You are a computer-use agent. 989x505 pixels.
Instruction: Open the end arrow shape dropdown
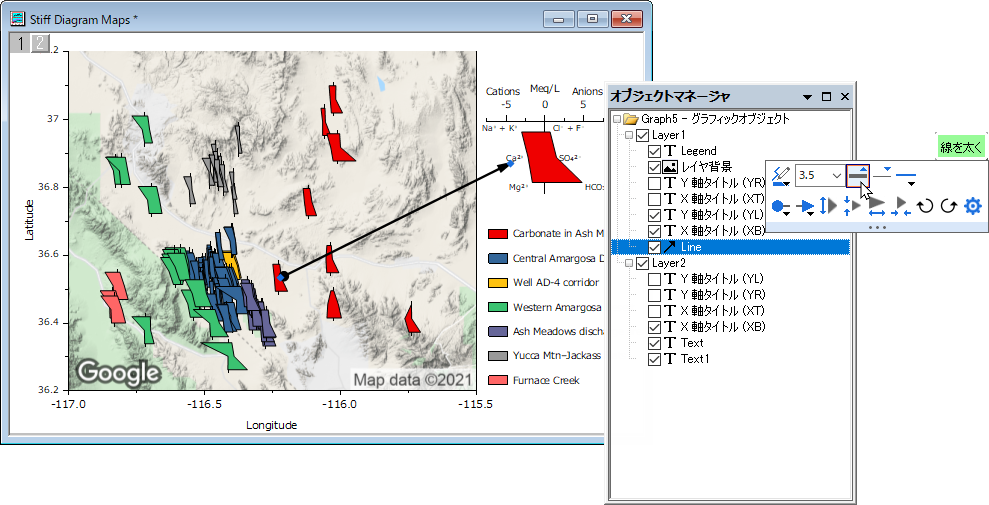point(805,206)
